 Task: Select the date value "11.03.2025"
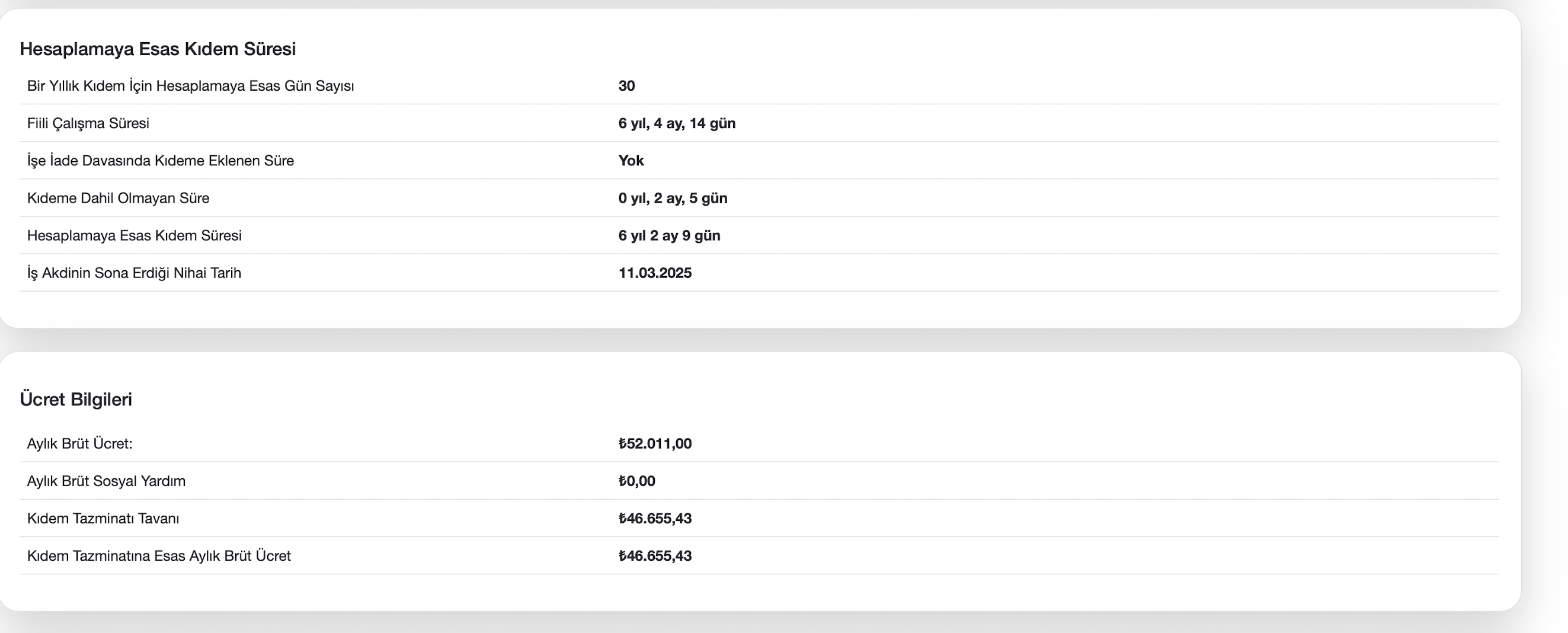655,273
